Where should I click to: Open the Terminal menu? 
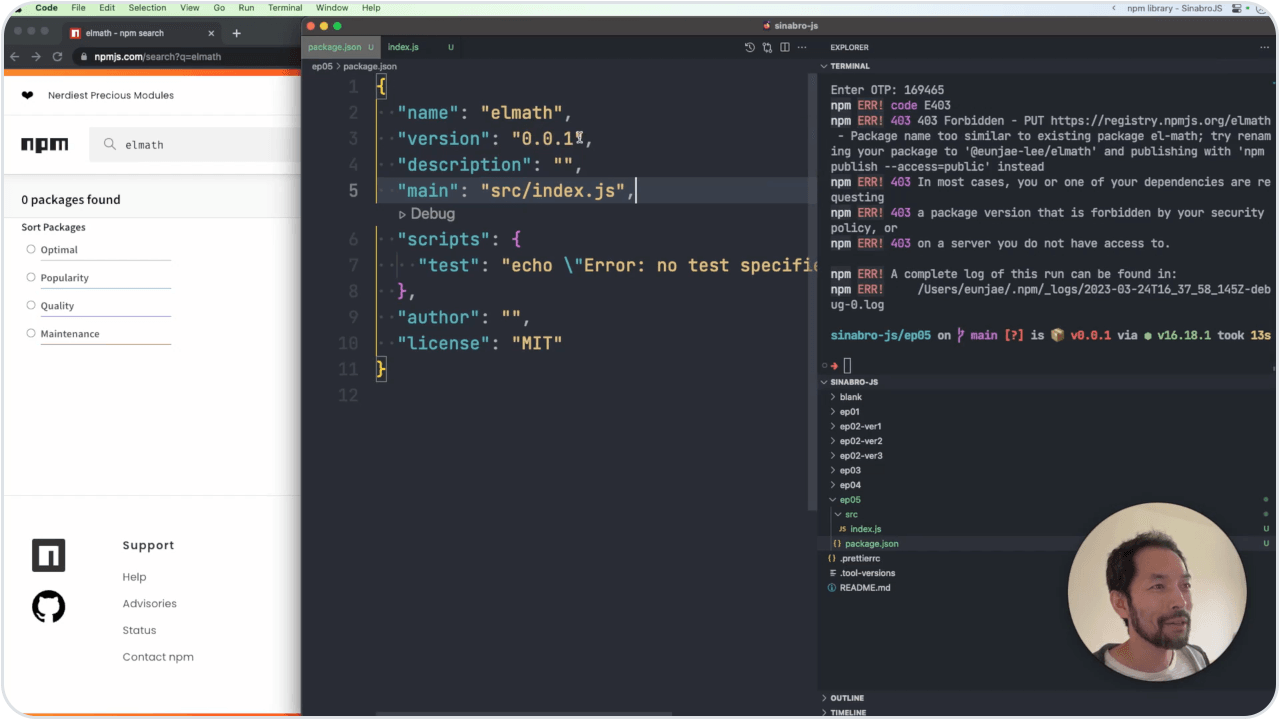[285, 8]
